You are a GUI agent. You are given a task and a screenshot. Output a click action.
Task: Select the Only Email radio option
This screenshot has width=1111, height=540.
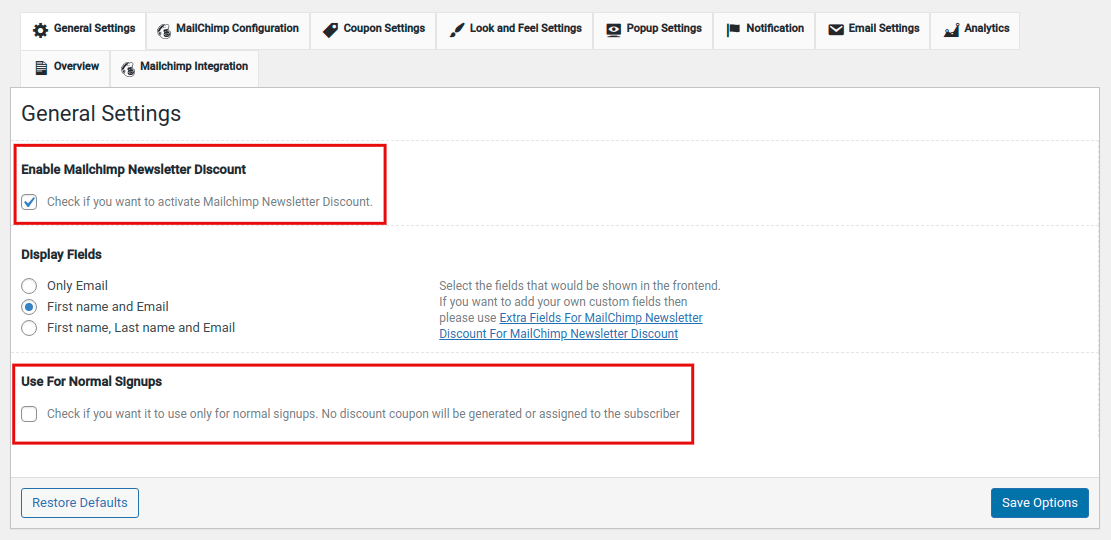click(29, 286)
